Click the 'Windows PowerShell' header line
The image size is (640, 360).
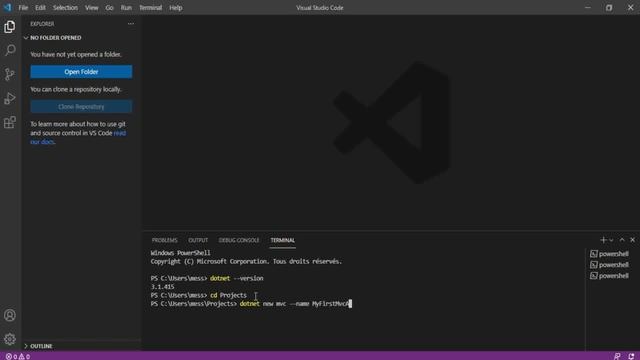pyautogui.click(x=180, y=253)
